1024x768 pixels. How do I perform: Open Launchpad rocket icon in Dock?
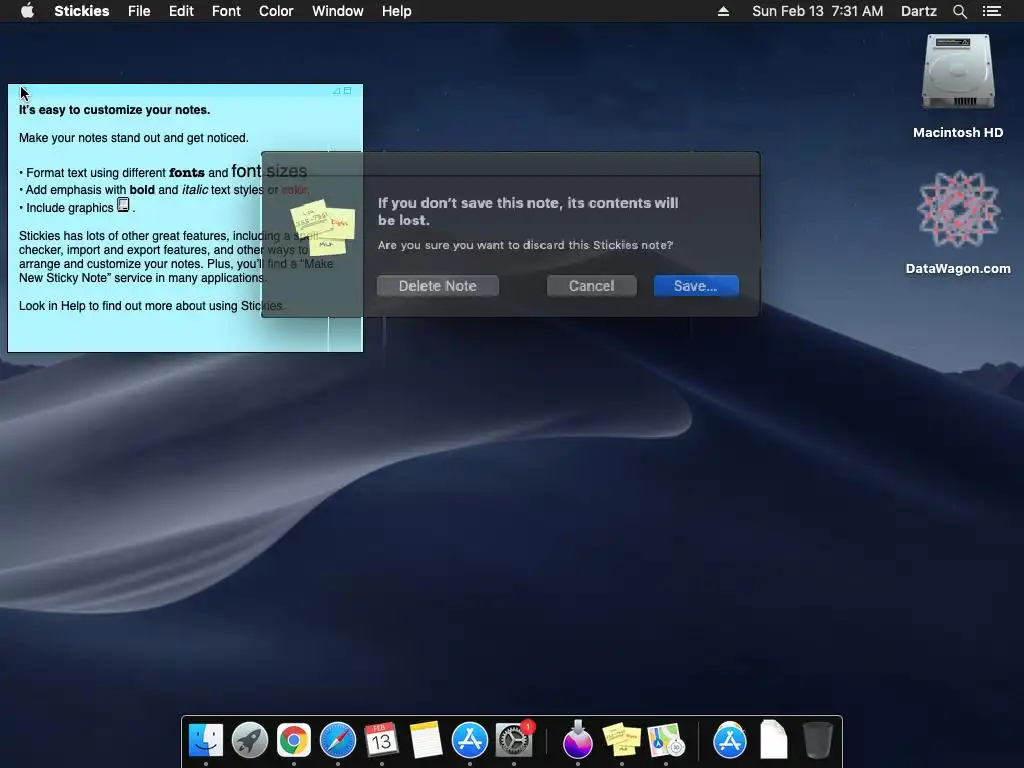point(249,740)
